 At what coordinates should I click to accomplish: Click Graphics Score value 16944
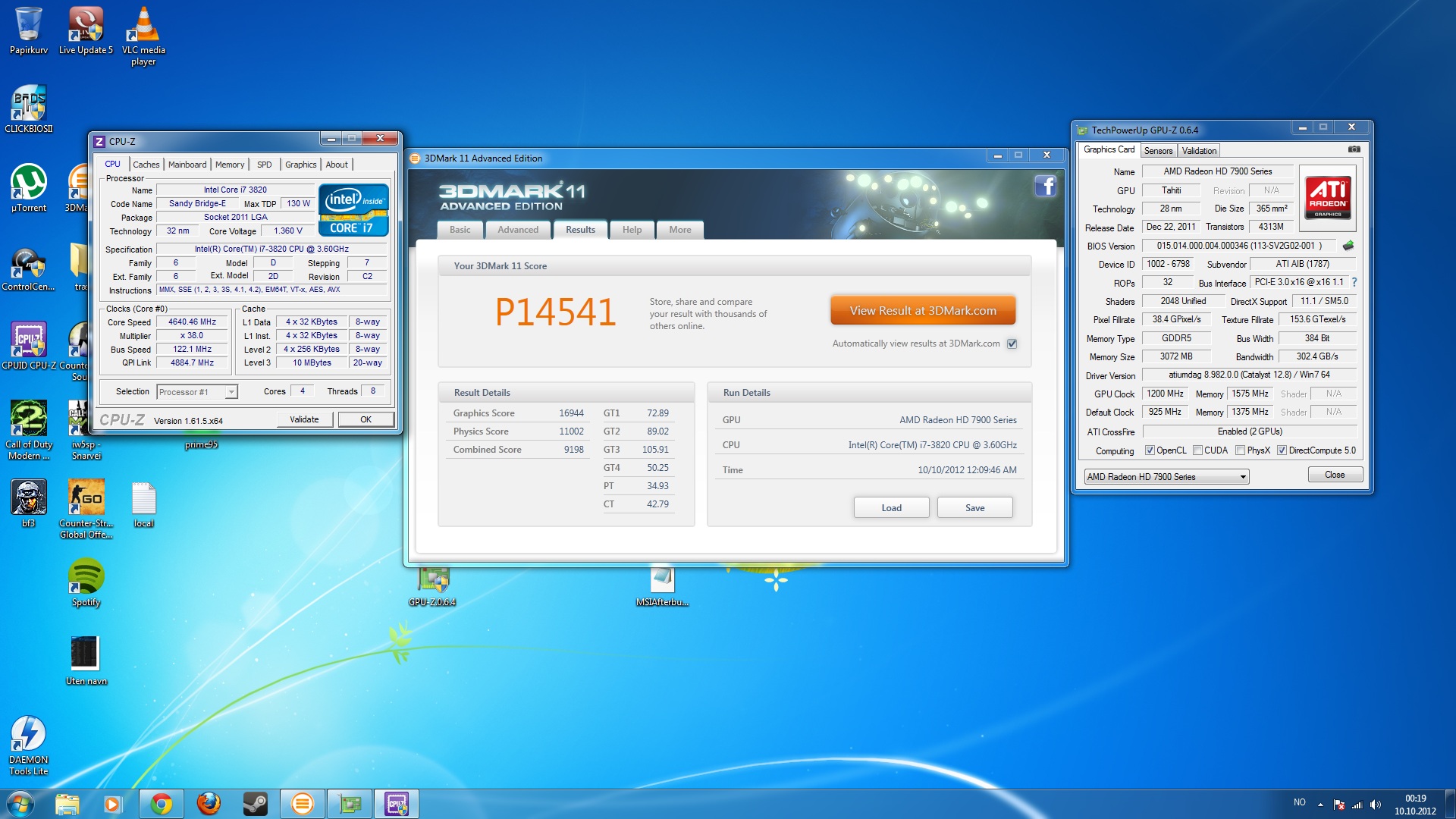point(571,413)
